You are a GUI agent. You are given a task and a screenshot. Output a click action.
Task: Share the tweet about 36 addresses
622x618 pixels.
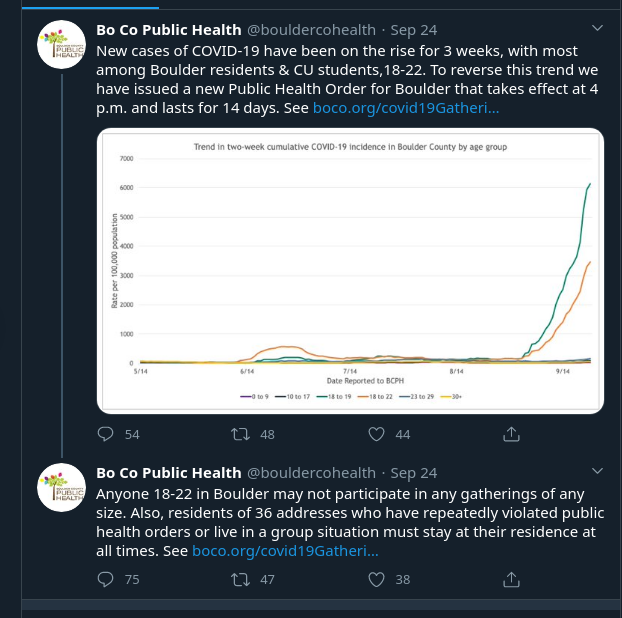511,579
